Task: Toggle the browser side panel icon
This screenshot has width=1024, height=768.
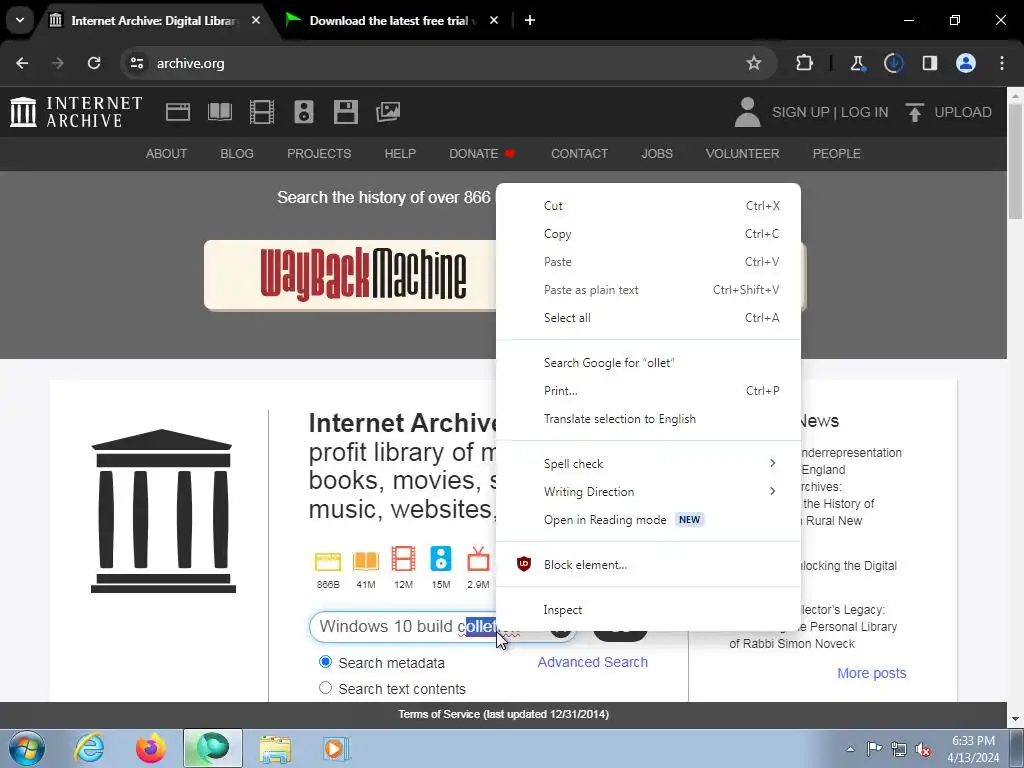Action: (x=929, y=63)
